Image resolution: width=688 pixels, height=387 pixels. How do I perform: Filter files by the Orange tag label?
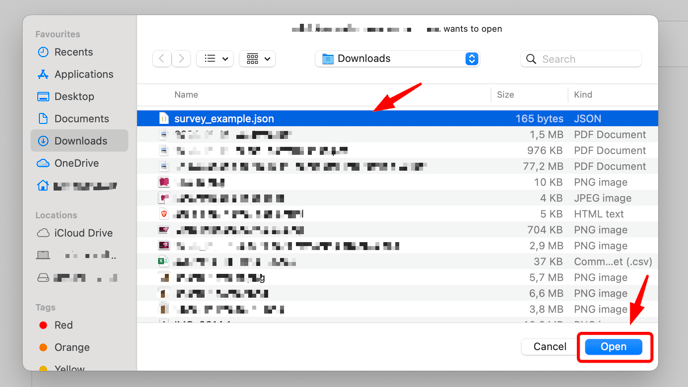pyautogui.click(x=72, y=348)
